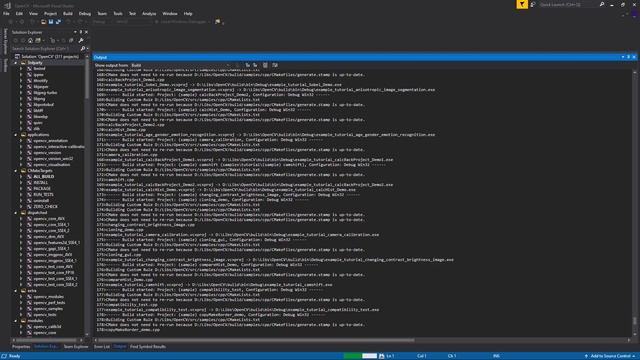
Task: Expand the ZERO_CHECK project node
Action: pyautogui.click(x=22, y=207)
